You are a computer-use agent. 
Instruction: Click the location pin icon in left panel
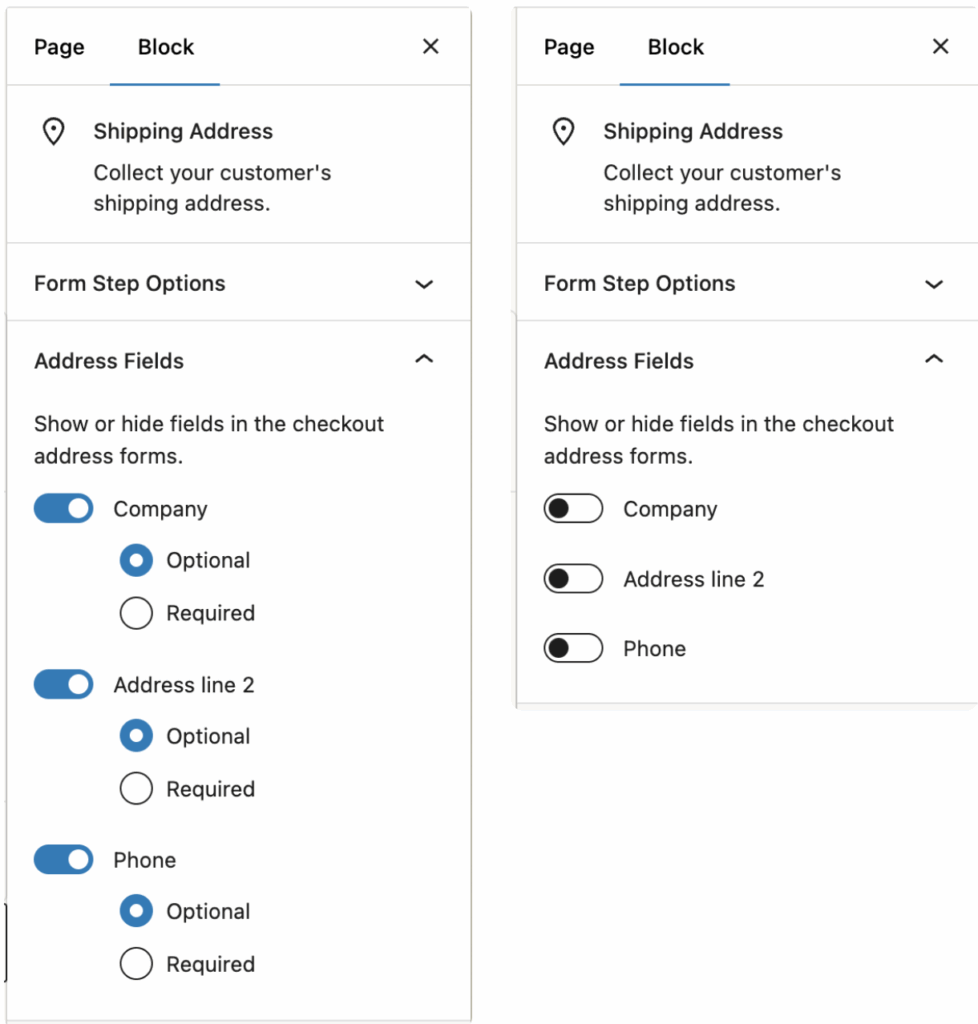coord(53,132)
